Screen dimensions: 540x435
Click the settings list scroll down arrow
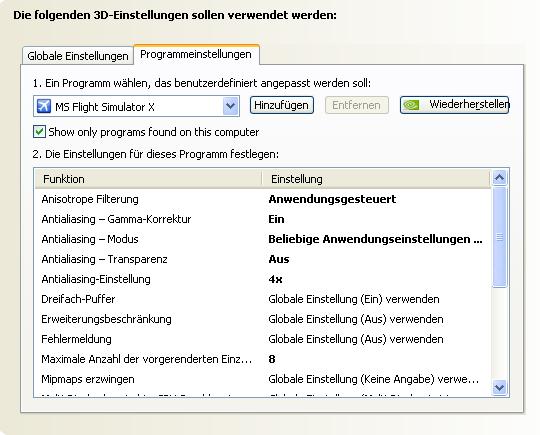pyautogui.click(x=499, y=387)
